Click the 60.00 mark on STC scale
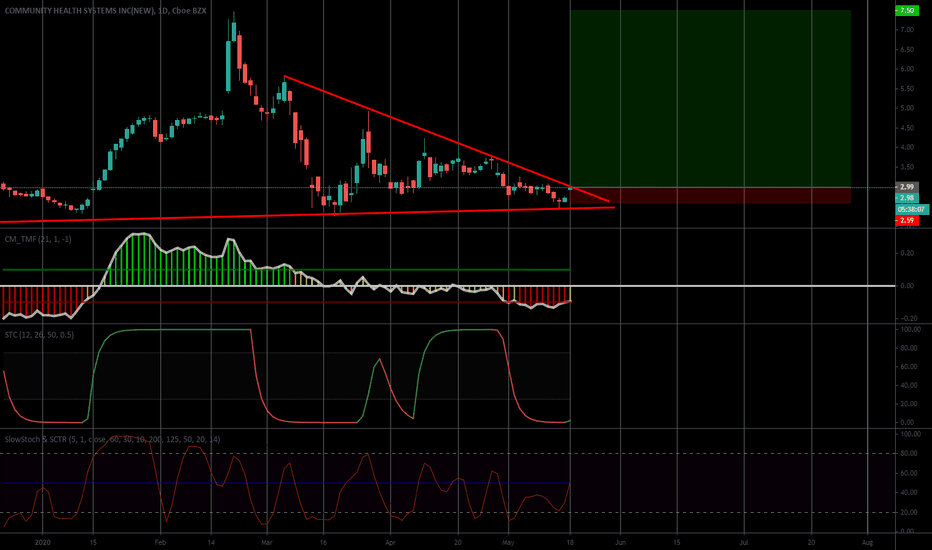 [909, 367]
